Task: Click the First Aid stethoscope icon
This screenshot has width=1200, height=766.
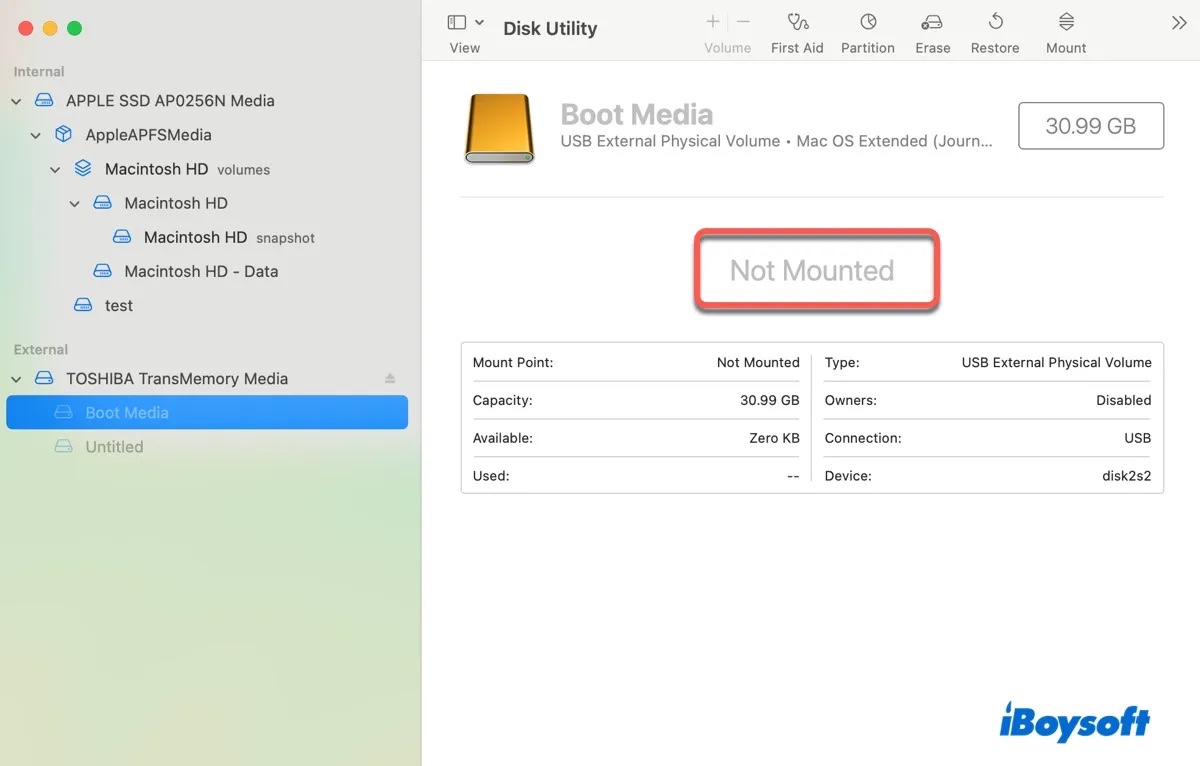Action: 797,22
